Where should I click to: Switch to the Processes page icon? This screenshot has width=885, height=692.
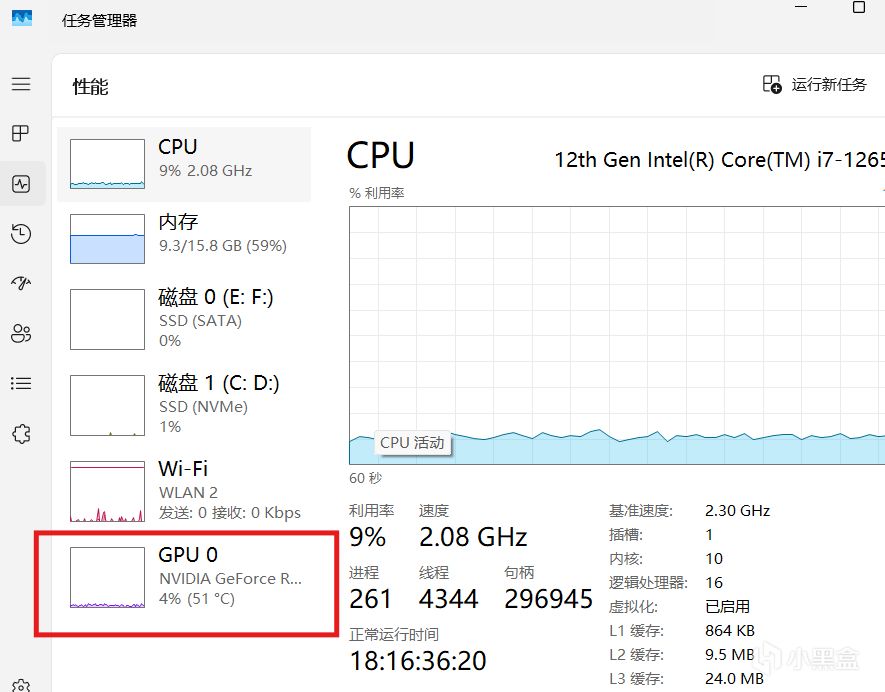tap(21, 134)
